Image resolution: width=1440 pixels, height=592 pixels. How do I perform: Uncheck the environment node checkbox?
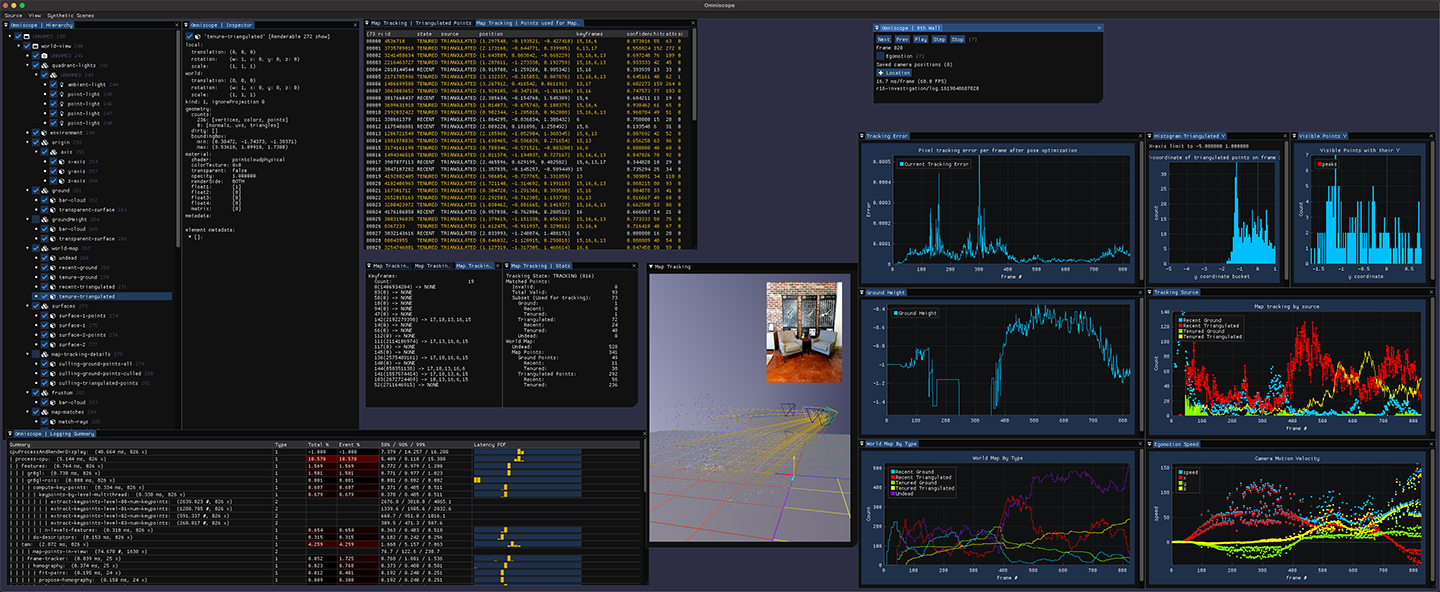tap(35, 132)
